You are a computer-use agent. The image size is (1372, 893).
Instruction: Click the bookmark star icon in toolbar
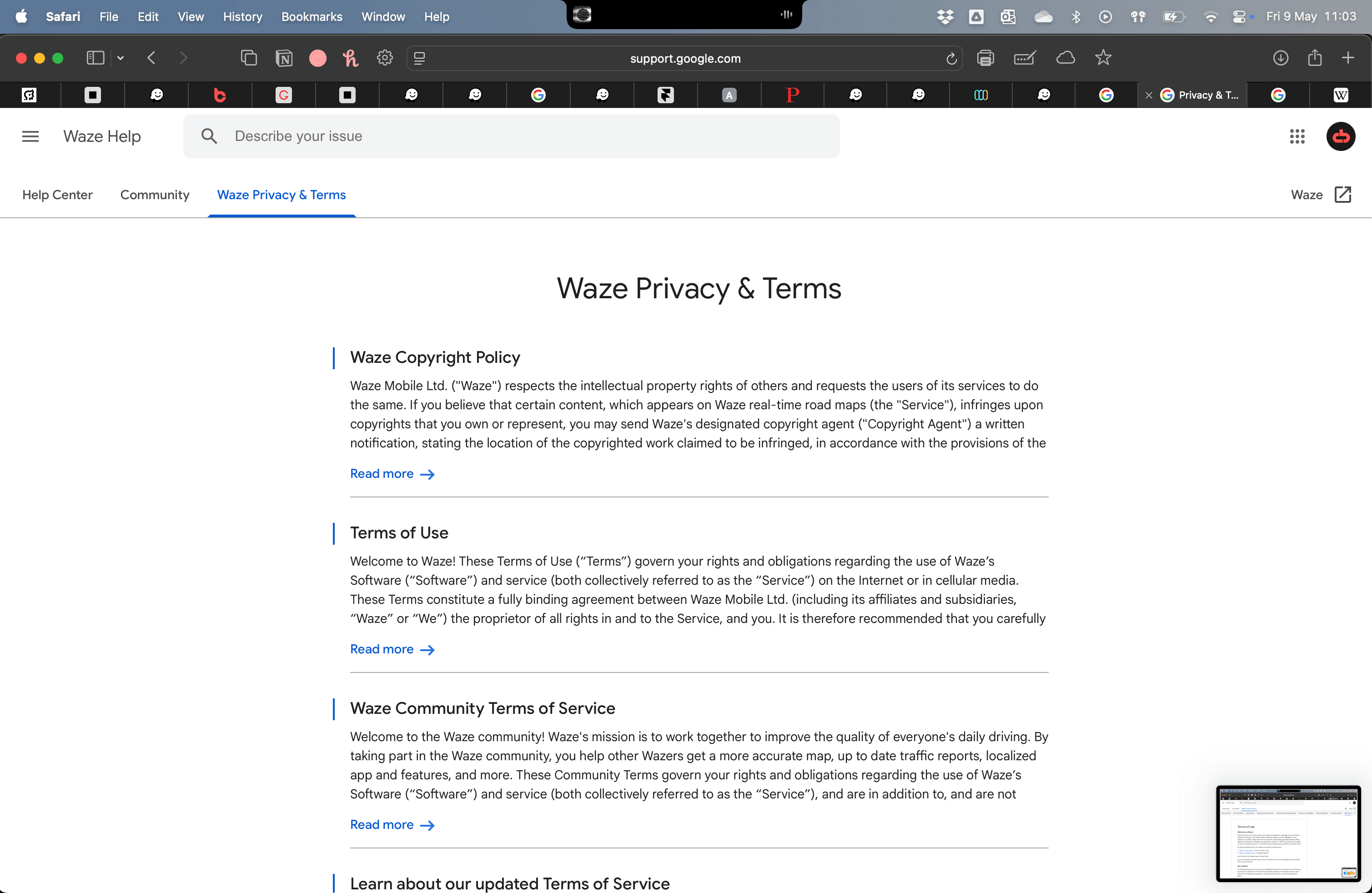[1103, 58]
